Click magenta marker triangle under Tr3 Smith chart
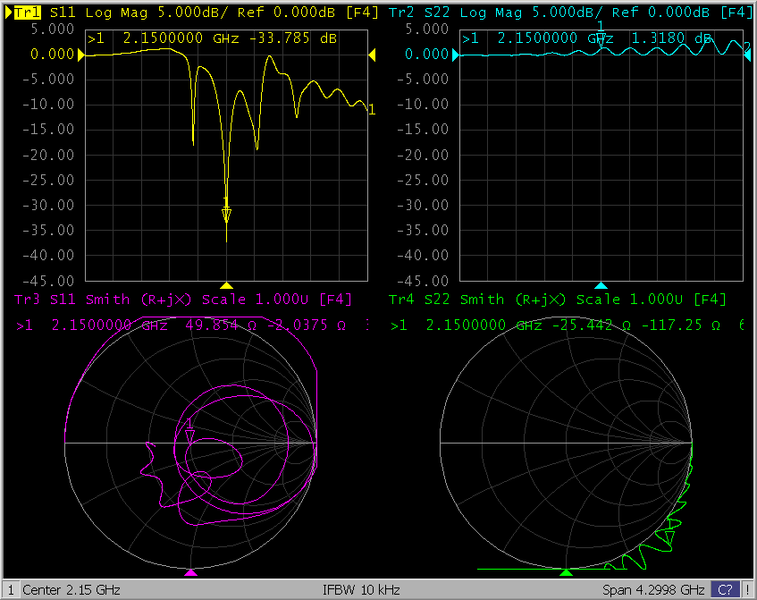The height and width of the screenshot is (600, 757). tap(192, 573)
